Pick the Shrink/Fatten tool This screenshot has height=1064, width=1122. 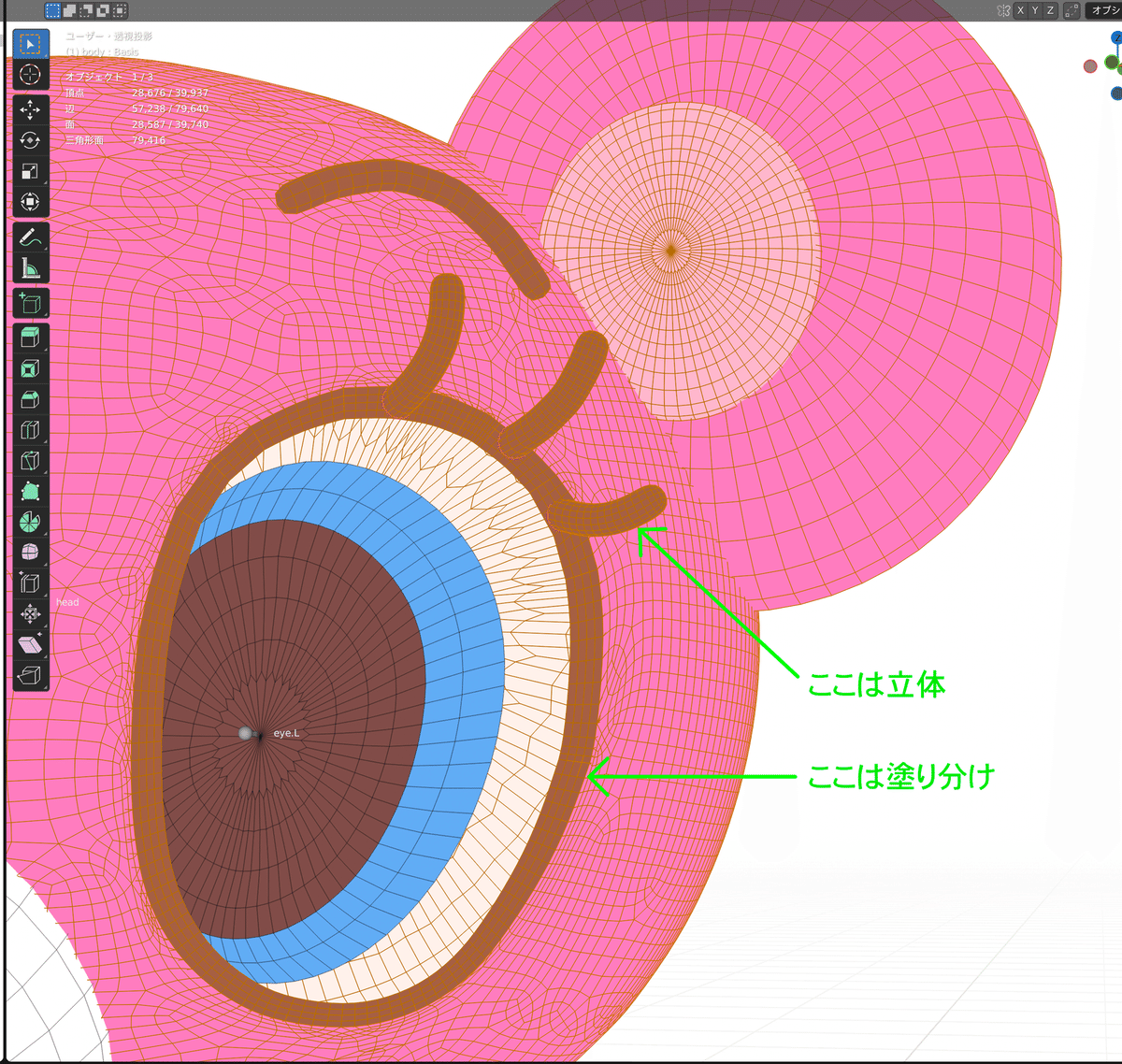[30, 614]
